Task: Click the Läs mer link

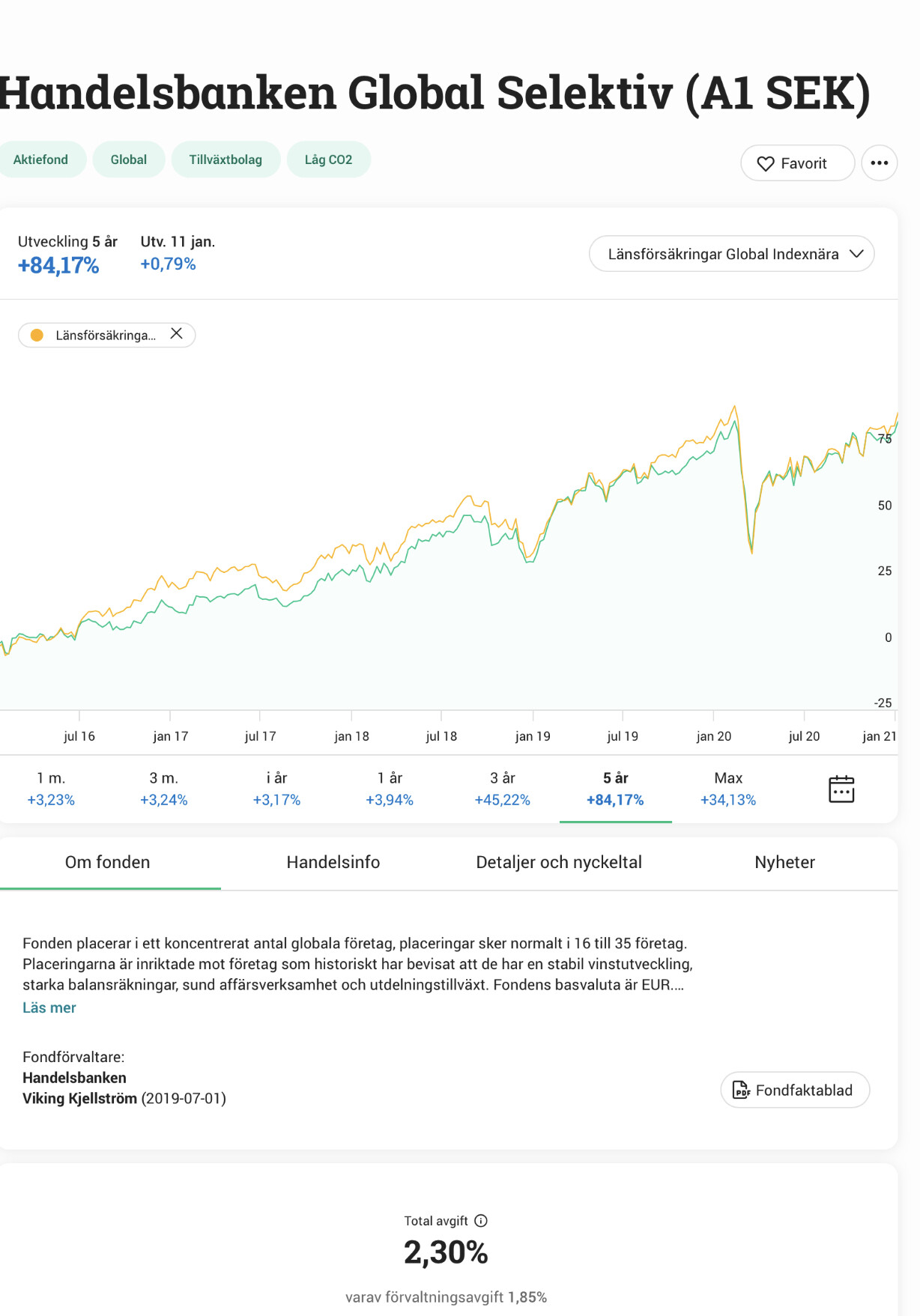Action: coord(49,1007)
